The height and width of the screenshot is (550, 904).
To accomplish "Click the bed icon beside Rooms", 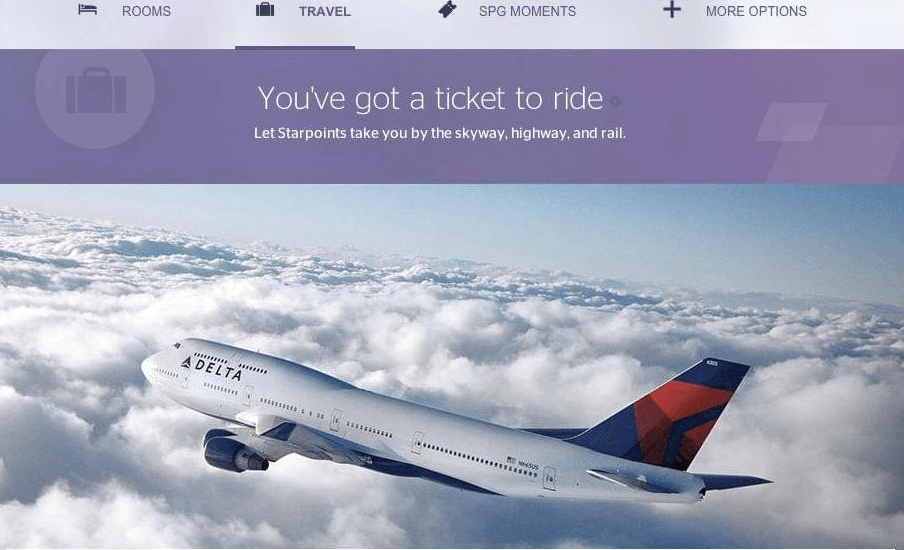I will pyautogui.click(x=87, y=9).
